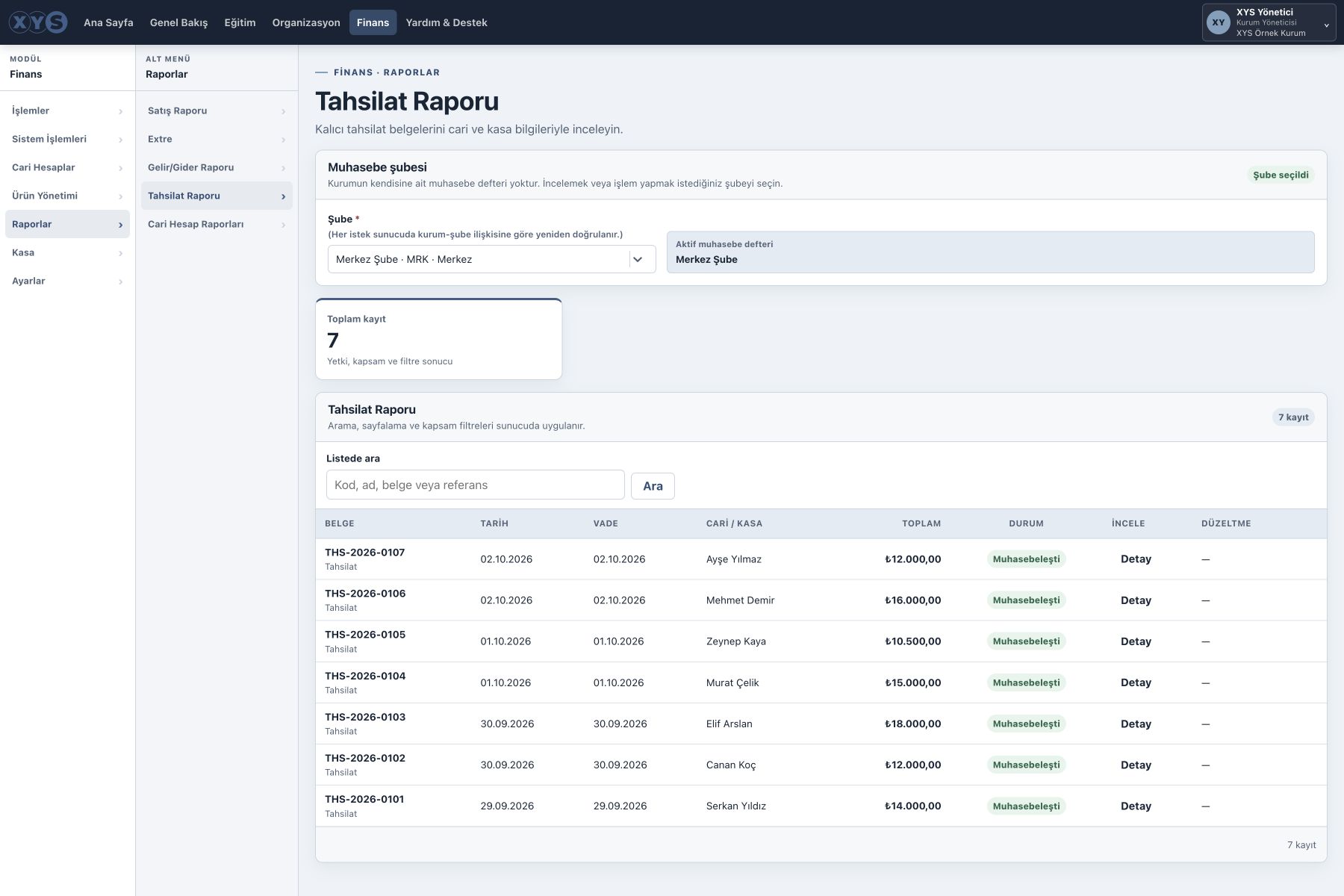Open the Kasa module section
The width and height of the screenshot is (1344, 896).
[67, 252]
